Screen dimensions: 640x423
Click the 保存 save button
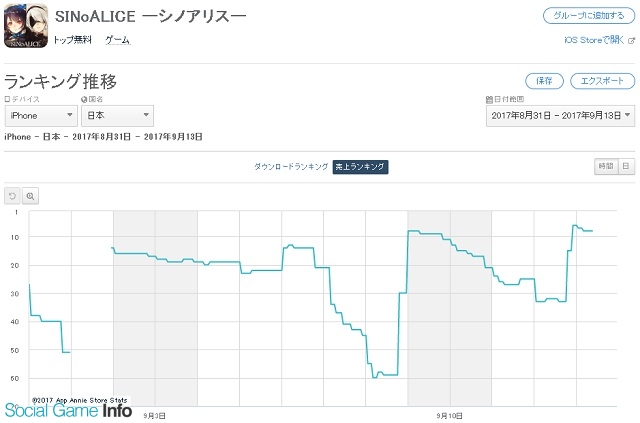point(544,81)
